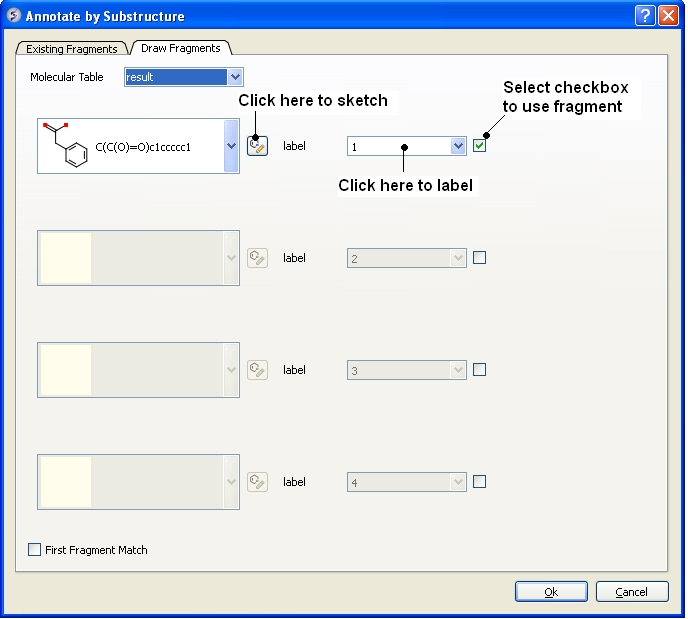Click the label 1 text field
The height and width of the screenshot is (619, 688).
tap(398, 147)
